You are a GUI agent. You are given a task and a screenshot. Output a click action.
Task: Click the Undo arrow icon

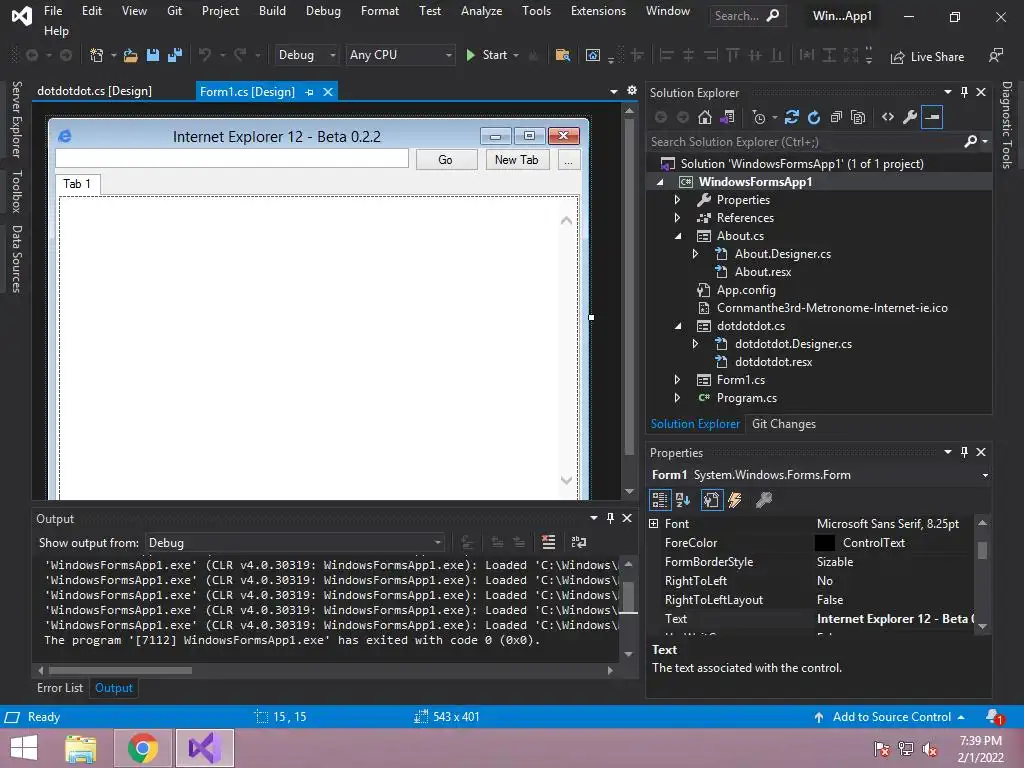(x=204, y=56)
